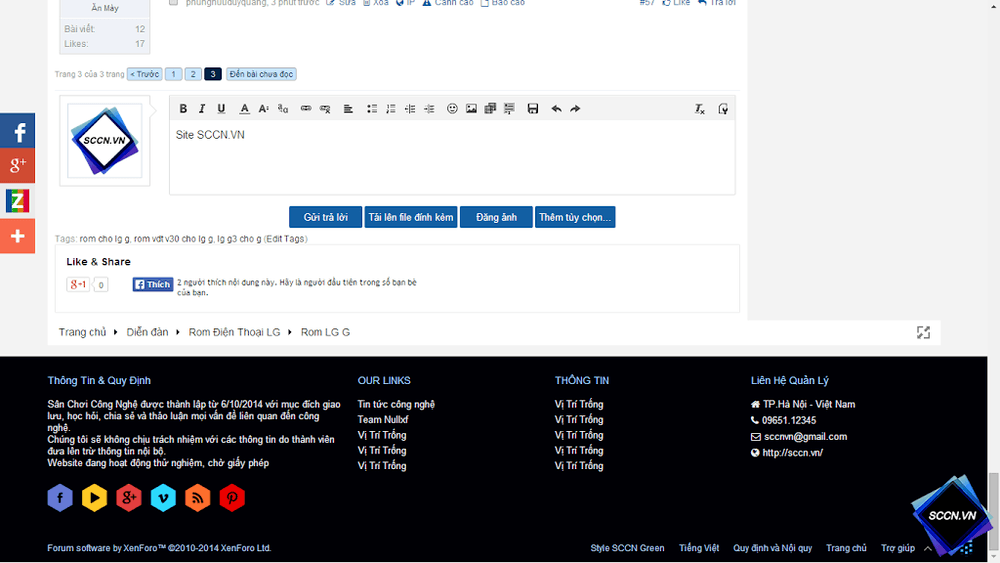Click the outdent icon

tap(410, 109)
